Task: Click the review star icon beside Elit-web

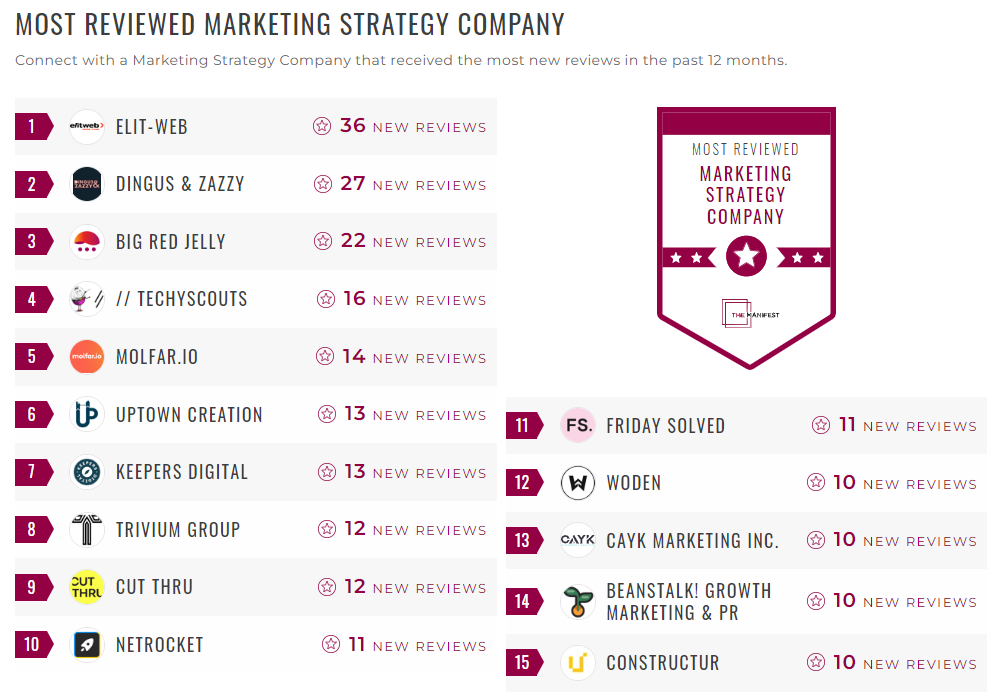Action: tap(322, 126)
